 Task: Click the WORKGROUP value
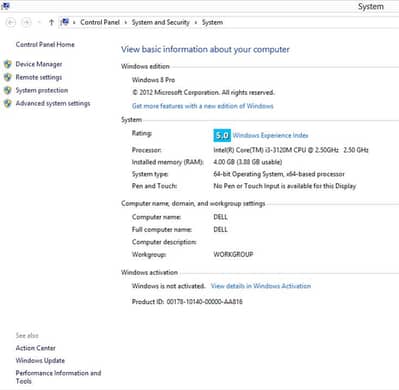(233, 254)
